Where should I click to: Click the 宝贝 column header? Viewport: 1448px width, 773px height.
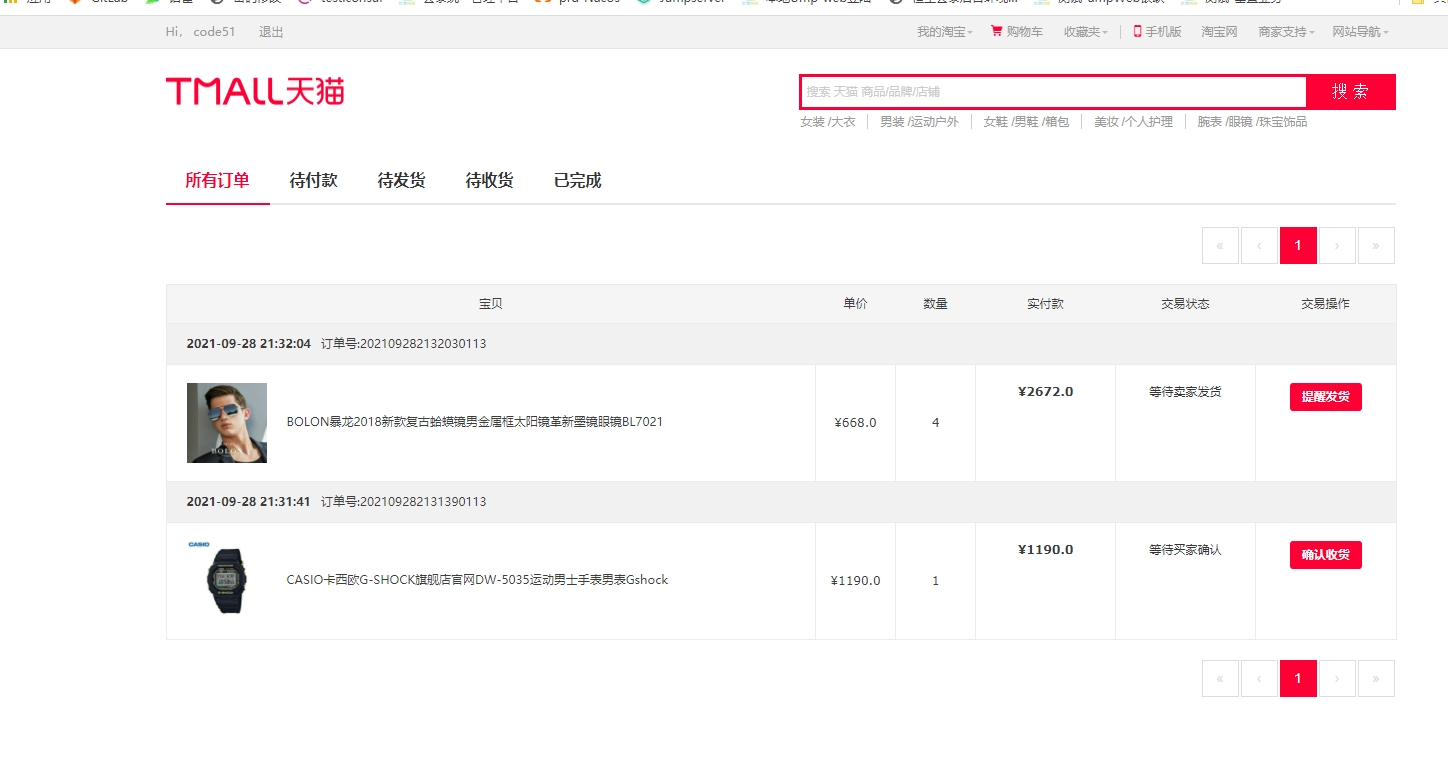click(491, 304)
